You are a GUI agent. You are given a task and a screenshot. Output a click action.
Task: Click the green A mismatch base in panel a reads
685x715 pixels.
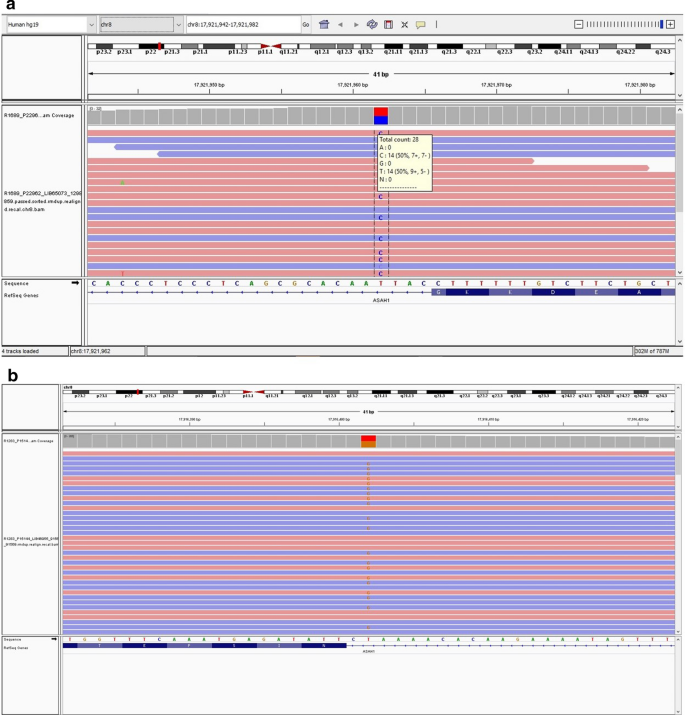pos(122,183)
